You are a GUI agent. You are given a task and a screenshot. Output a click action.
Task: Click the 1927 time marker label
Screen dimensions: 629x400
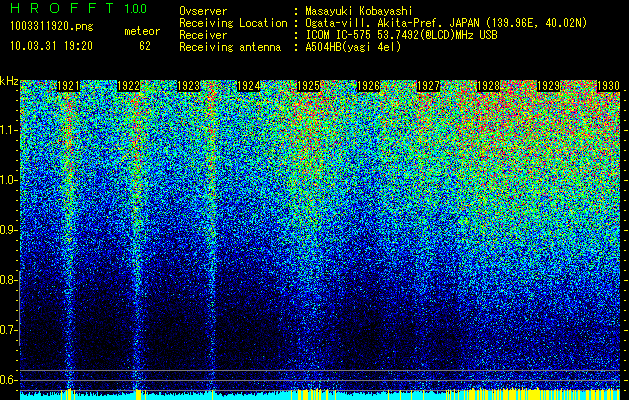pos(429,86)
